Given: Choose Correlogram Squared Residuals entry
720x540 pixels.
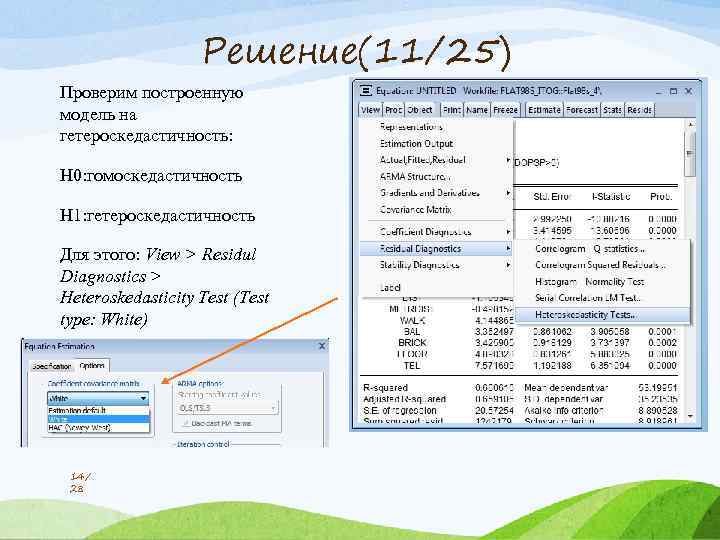Looking at the screenshot, I should 602,265.
